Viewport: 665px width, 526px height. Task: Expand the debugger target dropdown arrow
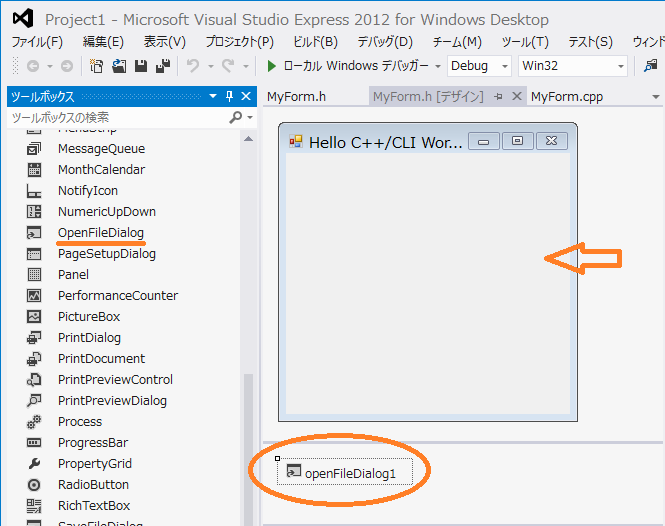[x=438, y=66]
